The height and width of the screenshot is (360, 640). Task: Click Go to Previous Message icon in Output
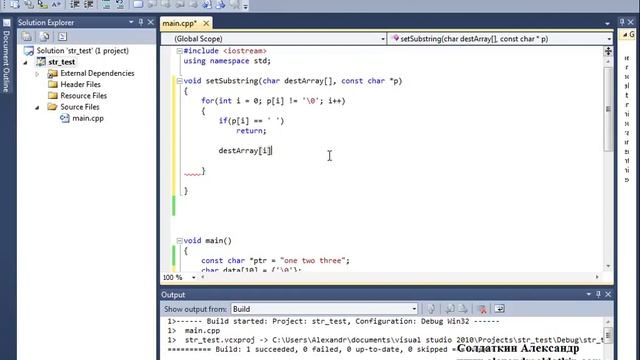click(450, 309)
